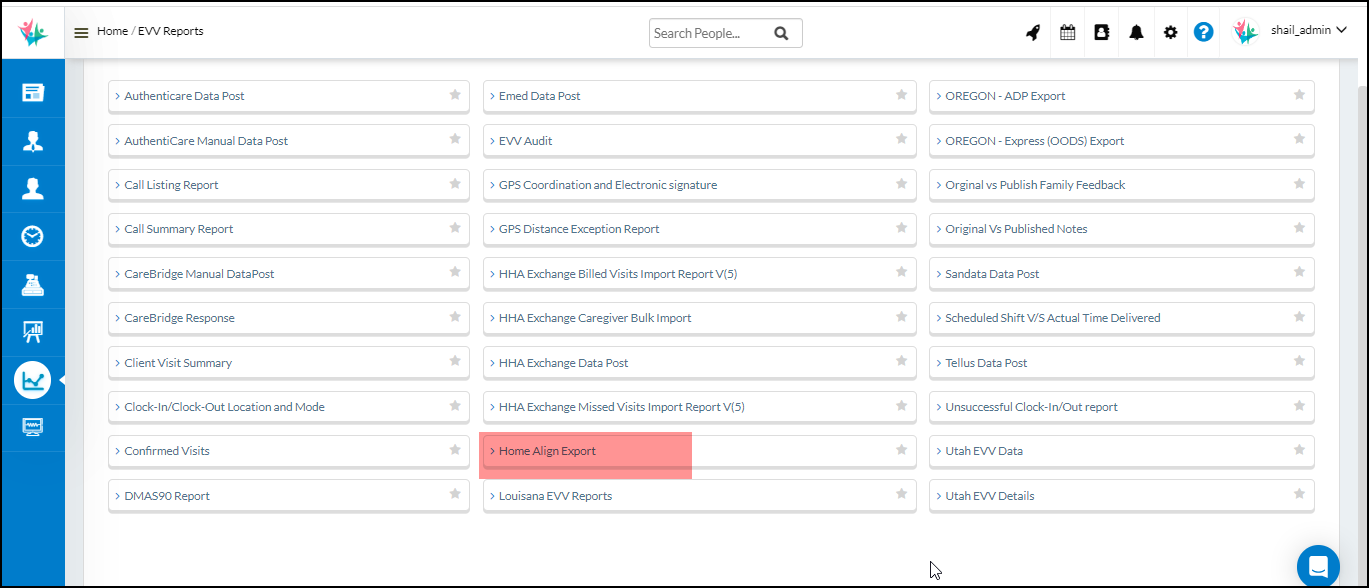Expand the hamburger navigation menu
The height and width of the screenshot is (588, 1369).
[x=81, y=32]
